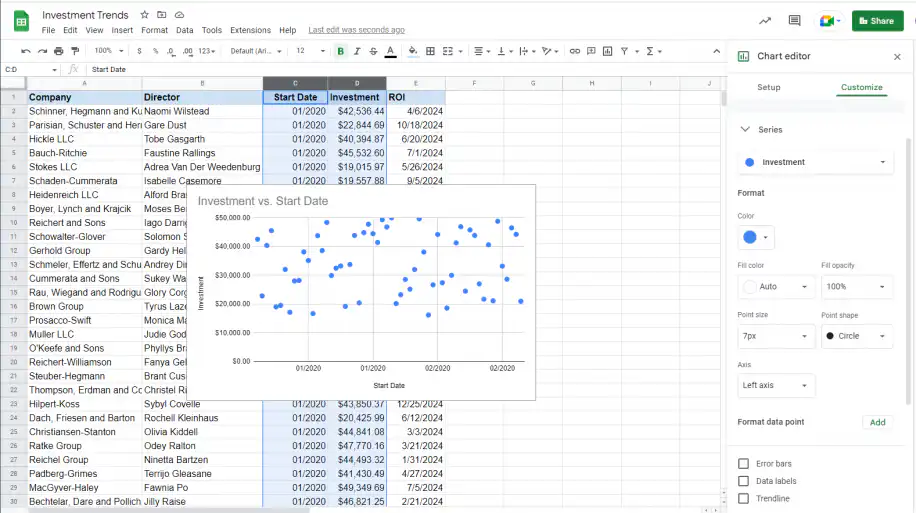Open the series Color swatch picker
Image resolution: width=916 pixels, height=513 pixels.
click(x=756, y=237)
